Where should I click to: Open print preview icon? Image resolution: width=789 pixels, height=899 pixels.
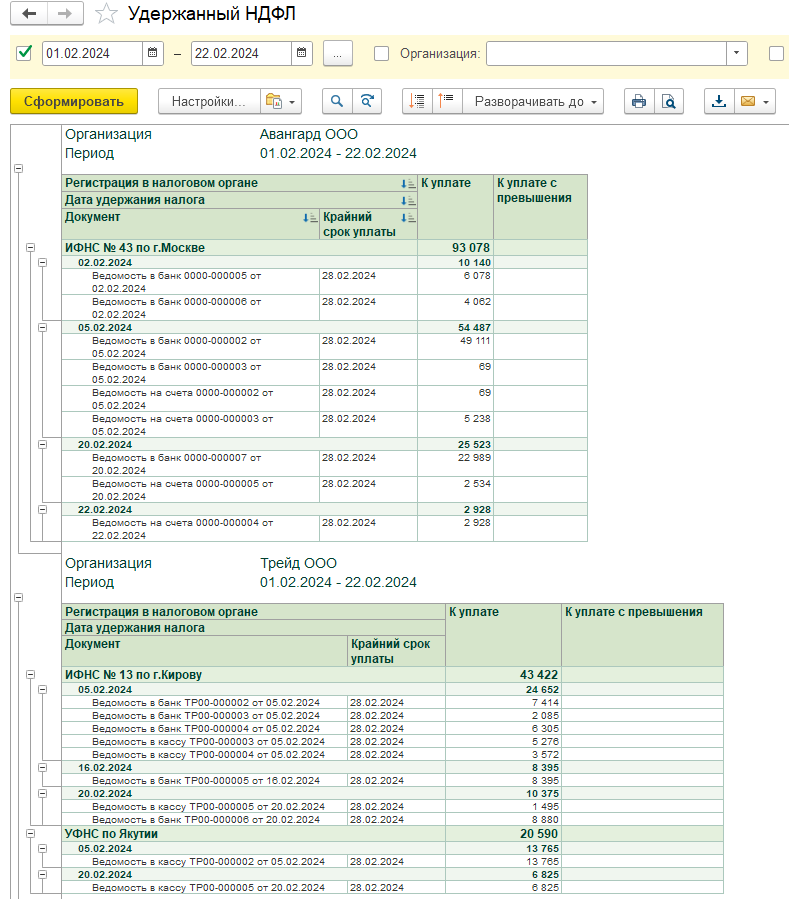[x=669, y=101]
